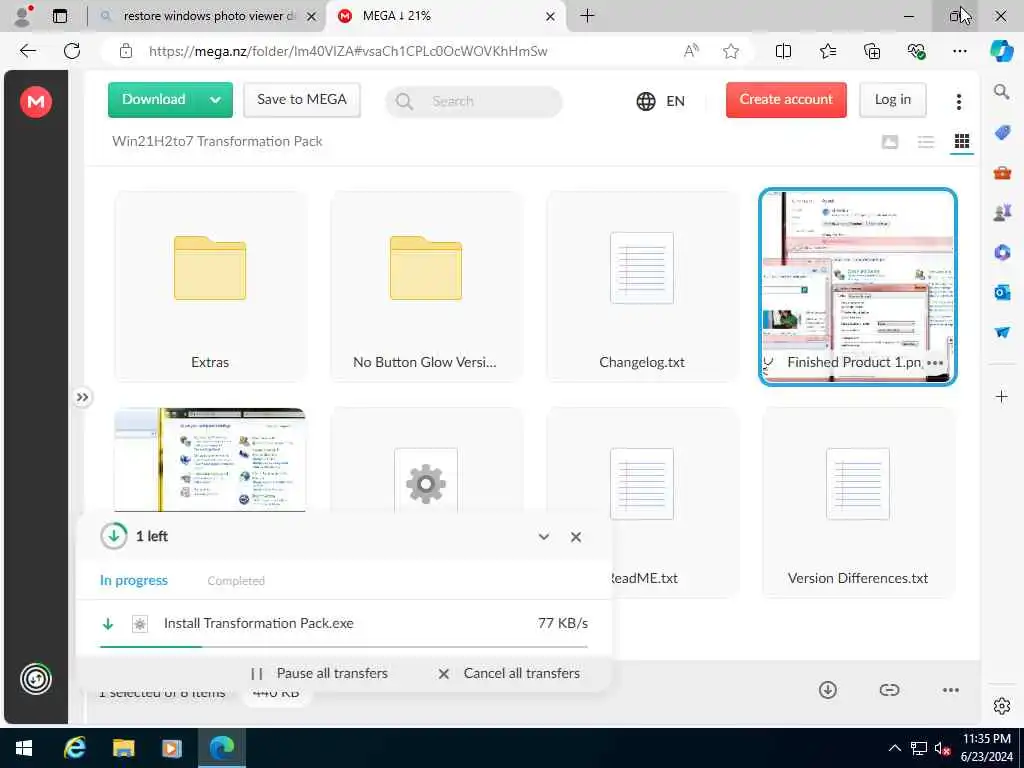The height and width of the screenshot is (768, 1024).
Task: Open Copilot in Edge sidebar
Action: point(1001,51)
